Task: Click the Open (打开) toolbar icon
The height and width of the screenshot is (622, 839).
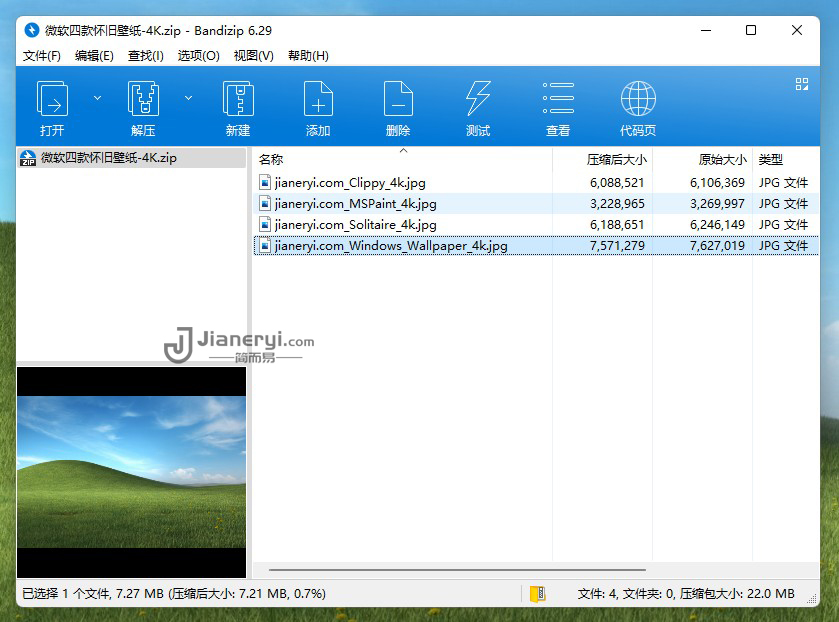Action: [x=52, y=98]
